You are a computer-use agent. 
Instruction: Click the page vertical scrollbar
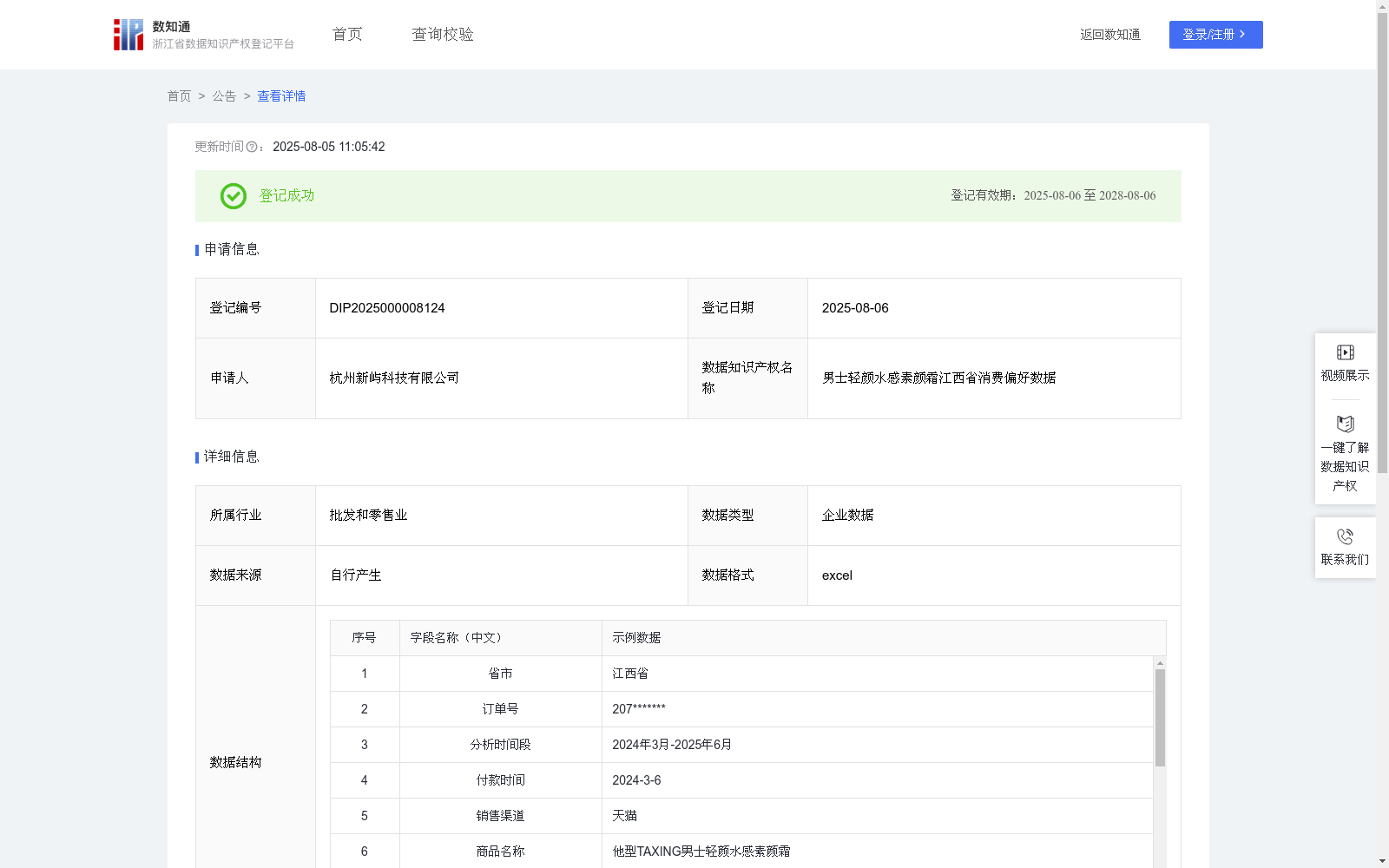pos(1382,243)
